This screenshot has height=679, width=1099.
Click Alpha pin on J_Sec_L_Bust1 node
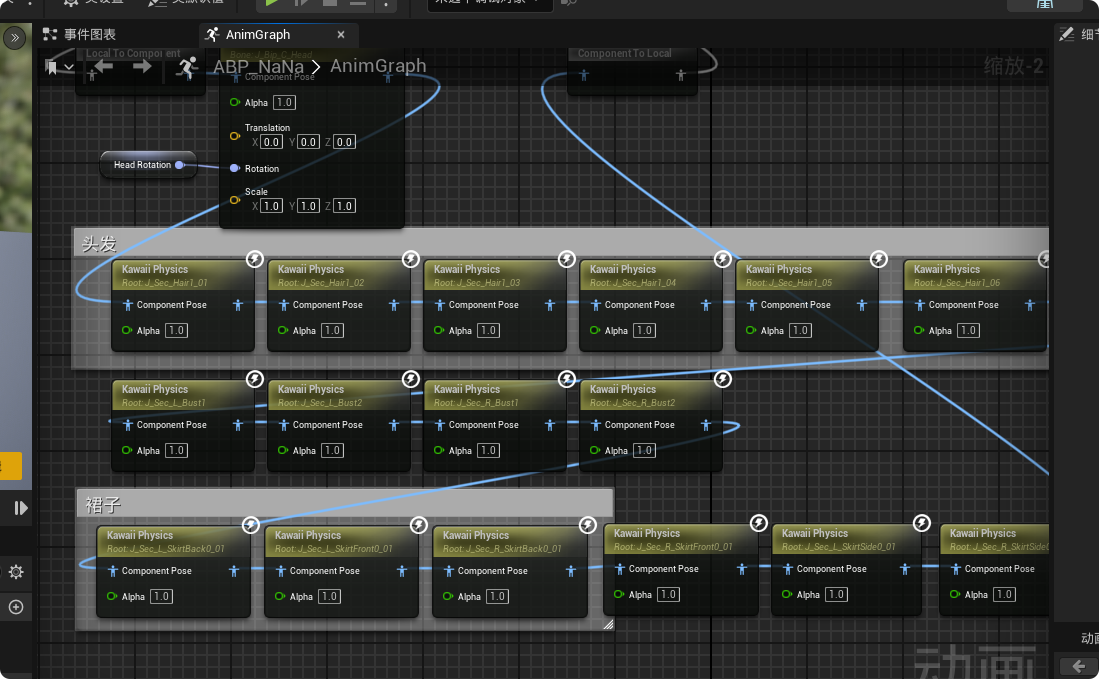pos(127,450)
